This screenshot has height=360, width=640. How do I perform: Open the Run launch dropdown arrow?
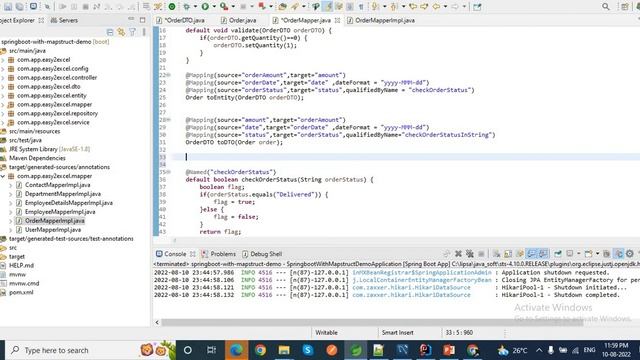click(214, 7)
